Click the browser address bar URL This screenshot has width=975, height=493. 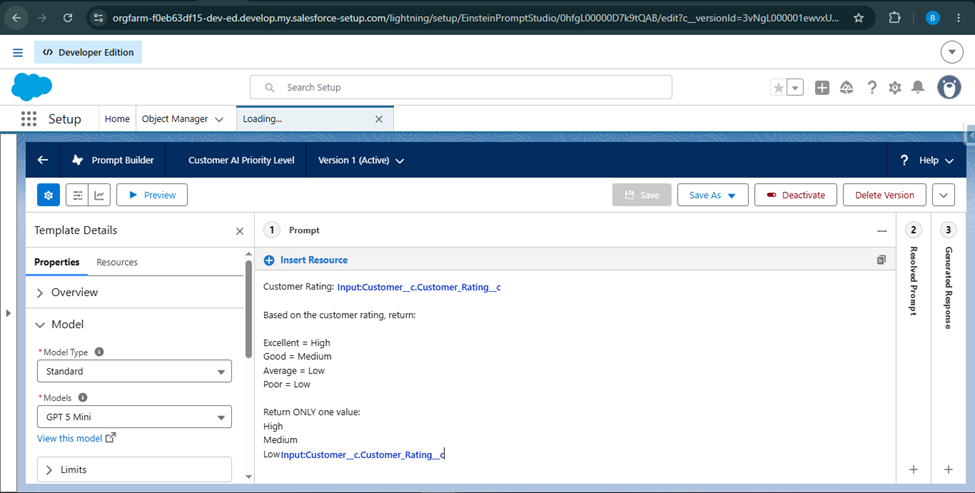(476, 18)
